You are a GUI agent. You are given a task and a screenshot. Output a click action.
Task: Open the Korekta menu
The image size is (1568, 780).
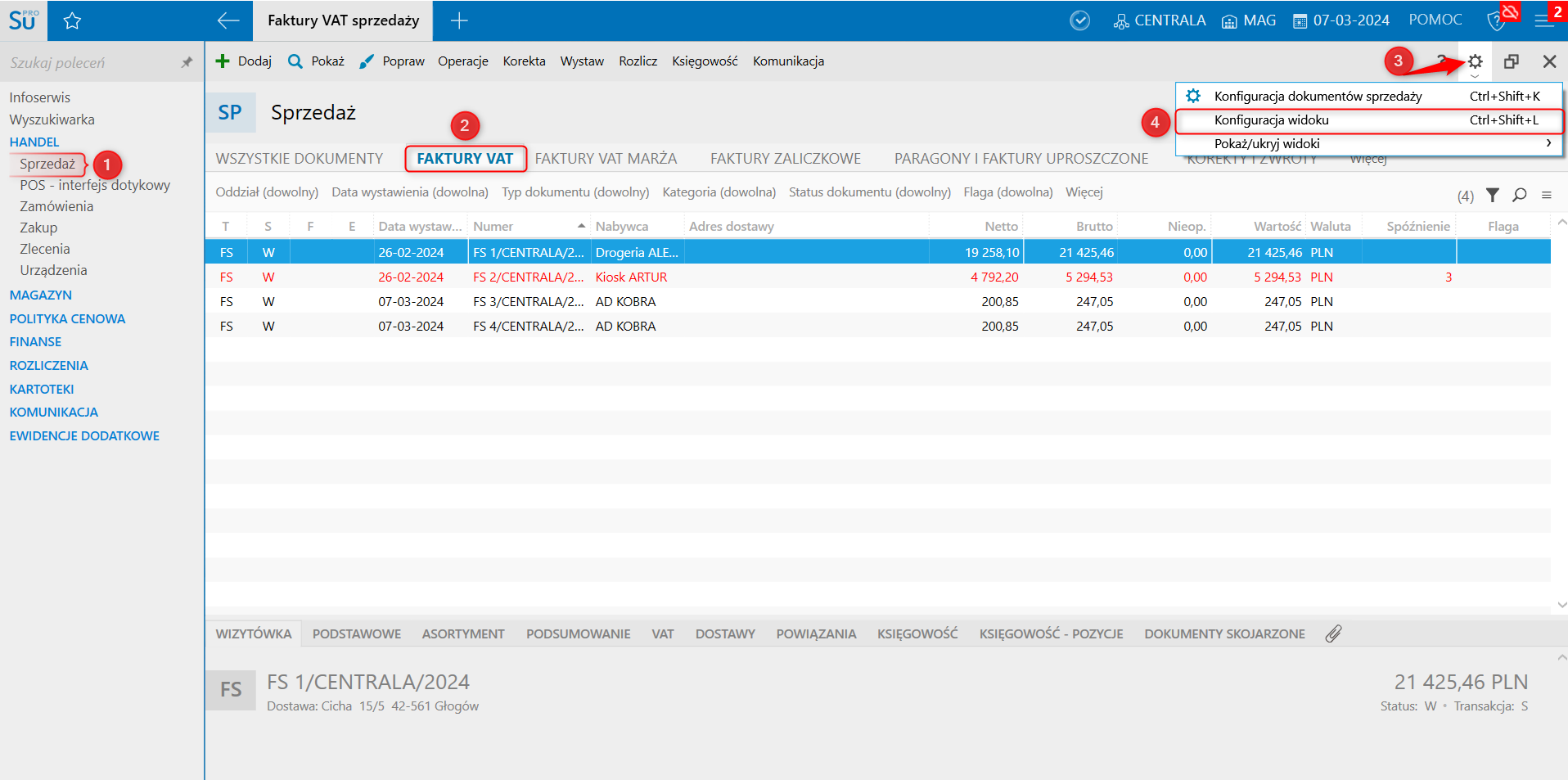[525, 61]
